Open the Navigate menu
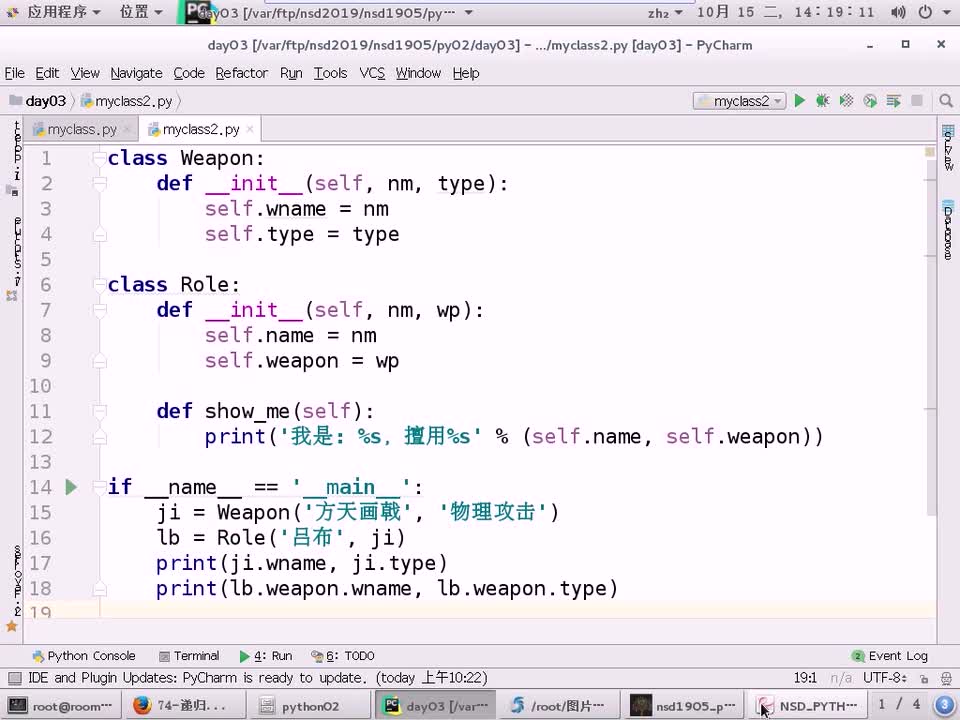 (137, 73)
